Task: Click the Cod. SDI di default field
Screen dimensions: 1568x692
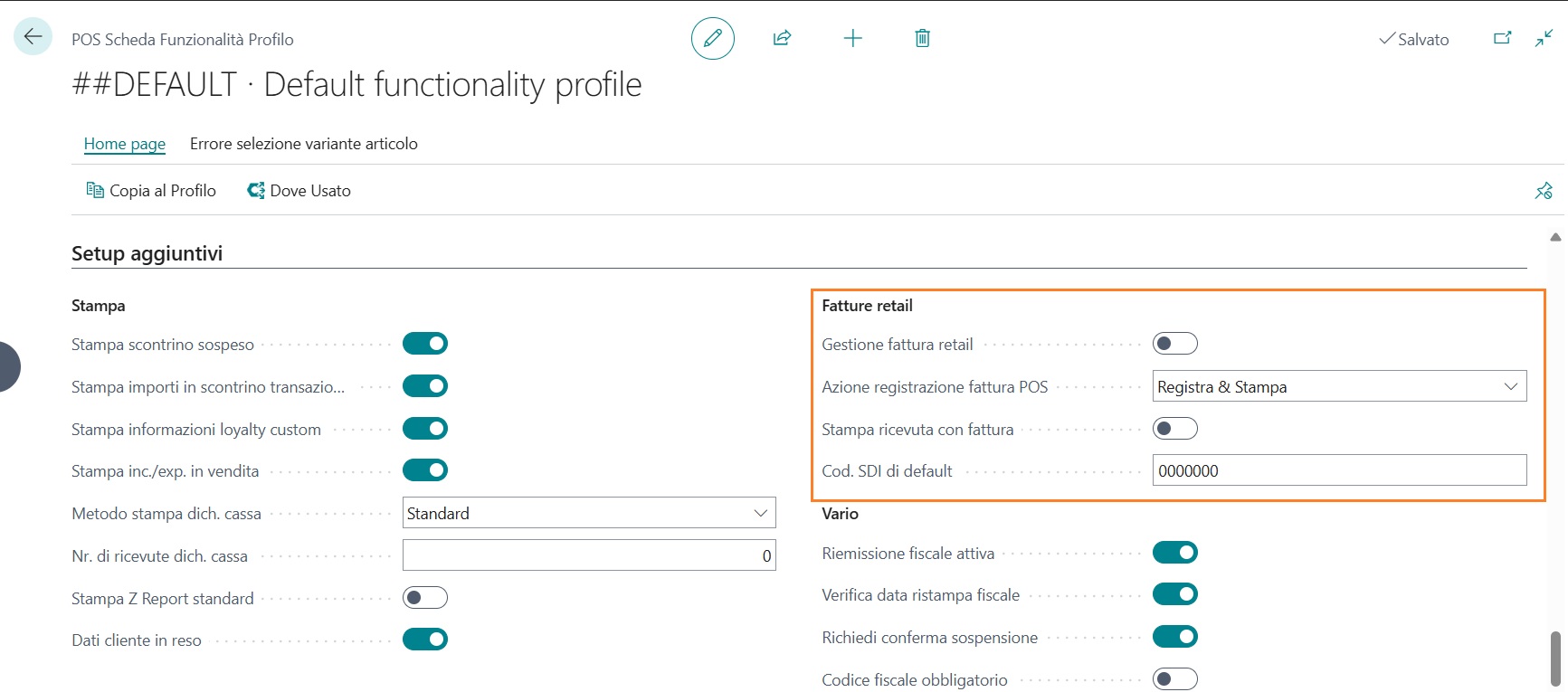Action: pyautogui.click(x=1339, y=470)
